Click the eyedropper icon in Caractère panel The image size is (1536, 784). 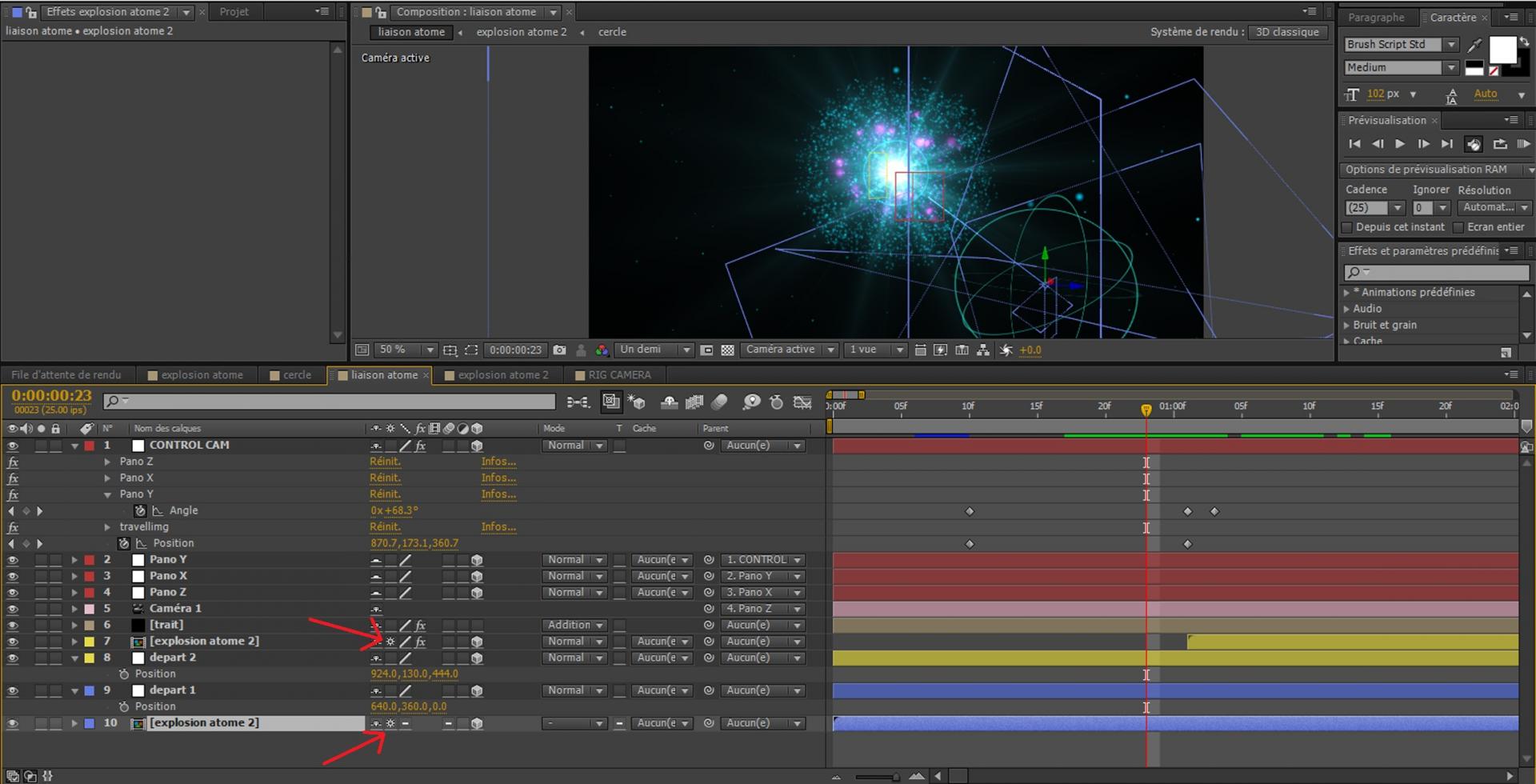[1474, 45]
